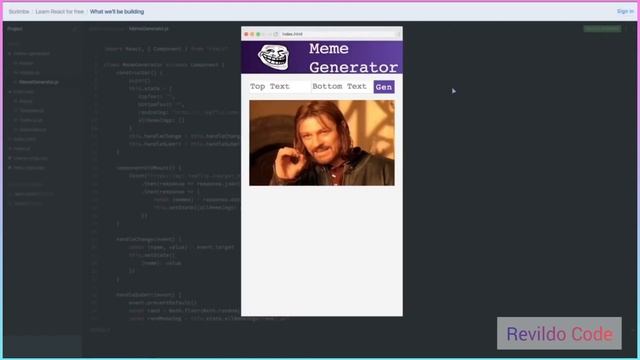
Task: Click the Scrimba breadcrumb link
Action: click(19, 11)
